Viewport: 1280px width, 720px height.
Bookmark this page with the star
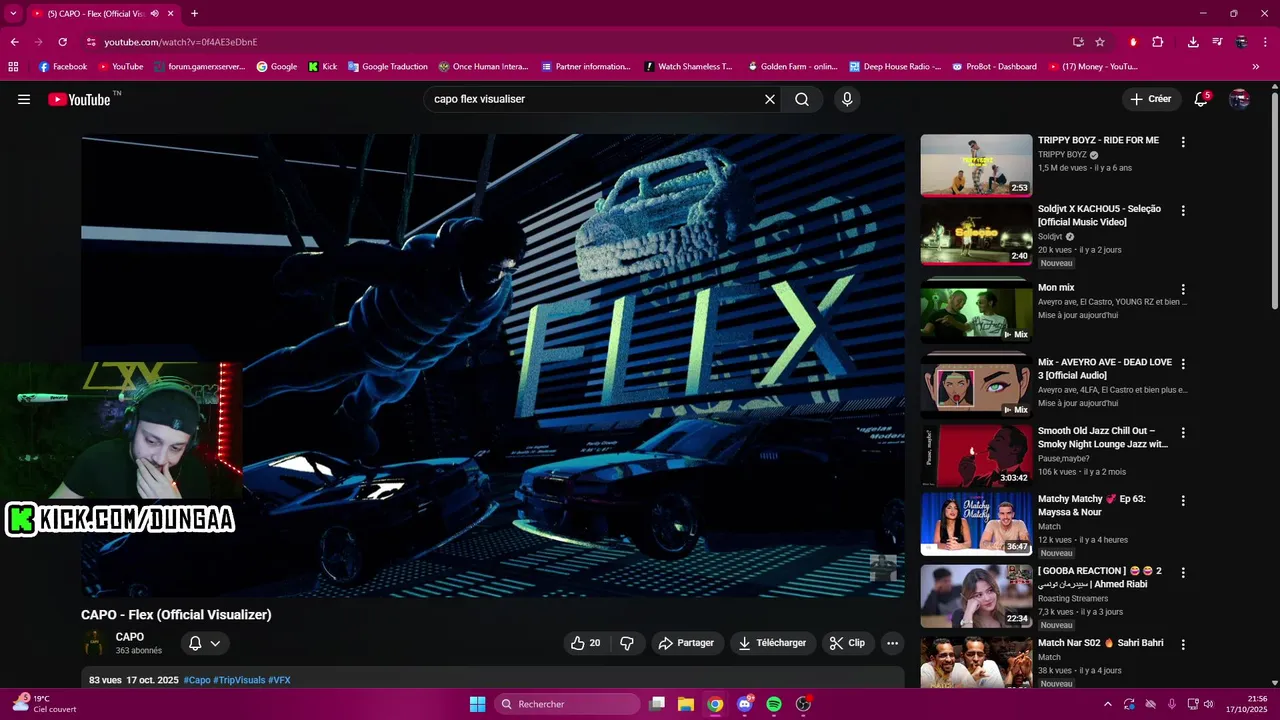click(x=1100, y=42)
